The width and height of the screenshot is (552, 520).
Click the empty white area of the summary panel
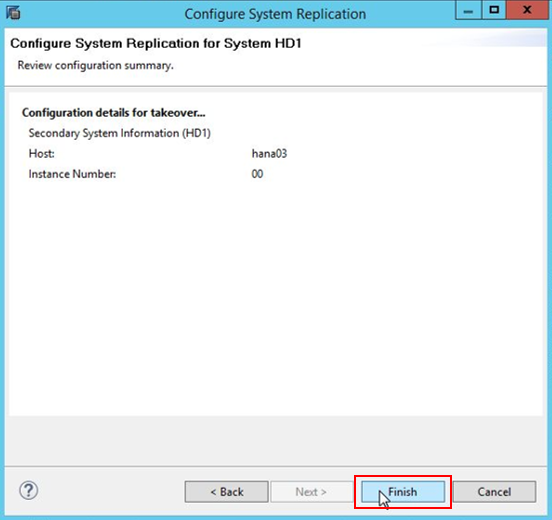(x=276, y=296)
